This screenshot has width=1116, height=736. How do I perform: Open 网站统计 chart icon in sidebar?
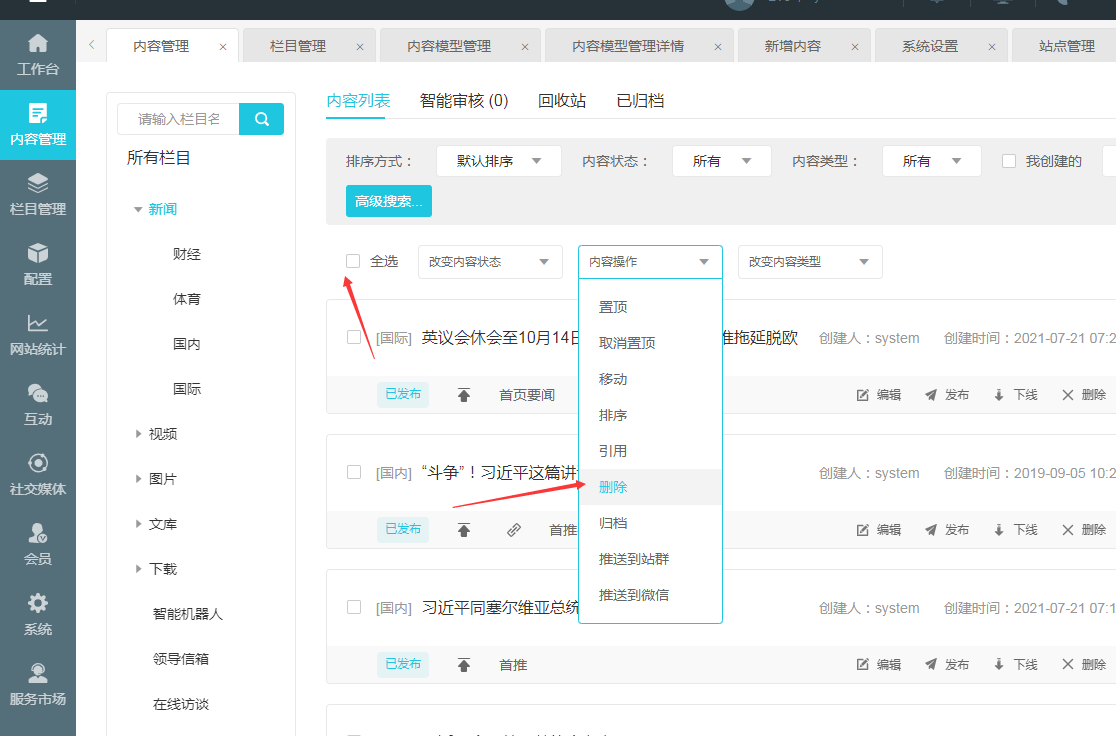point(38,323)
